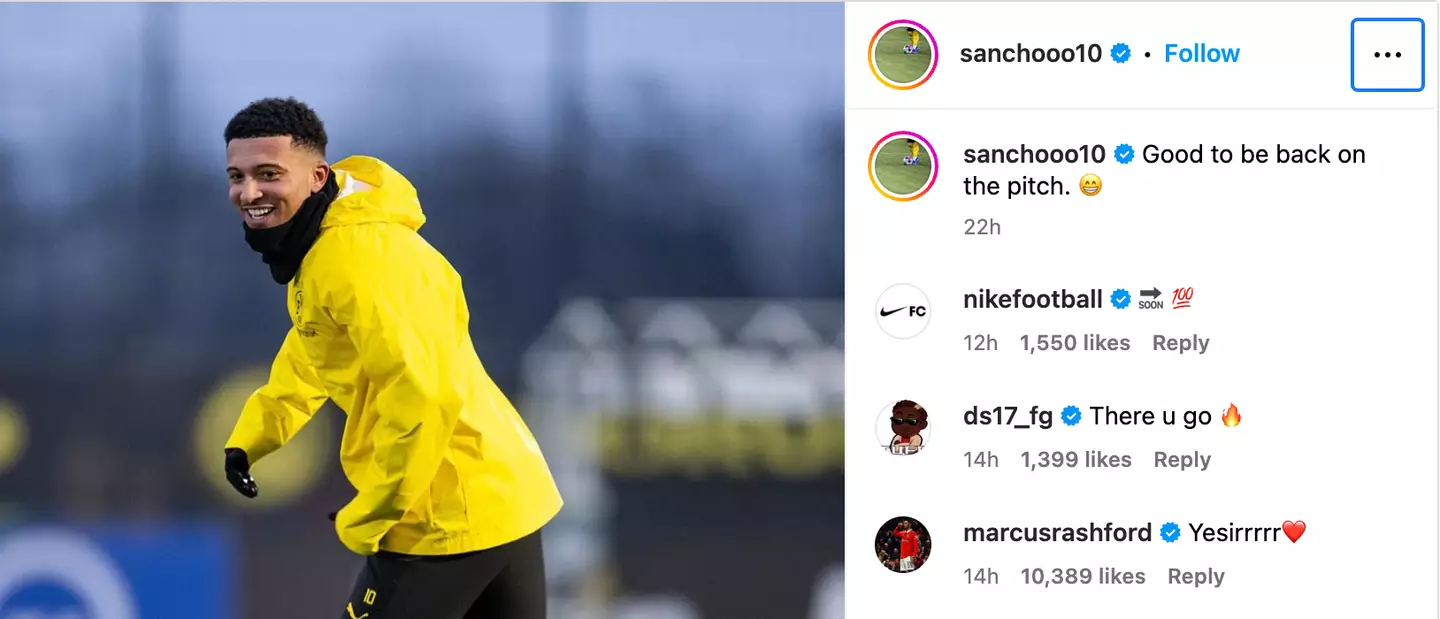Screen dimensions: 1440x619
Task: Open nikefootball's Nike FC avatar
Action: (x=903, y=311)
